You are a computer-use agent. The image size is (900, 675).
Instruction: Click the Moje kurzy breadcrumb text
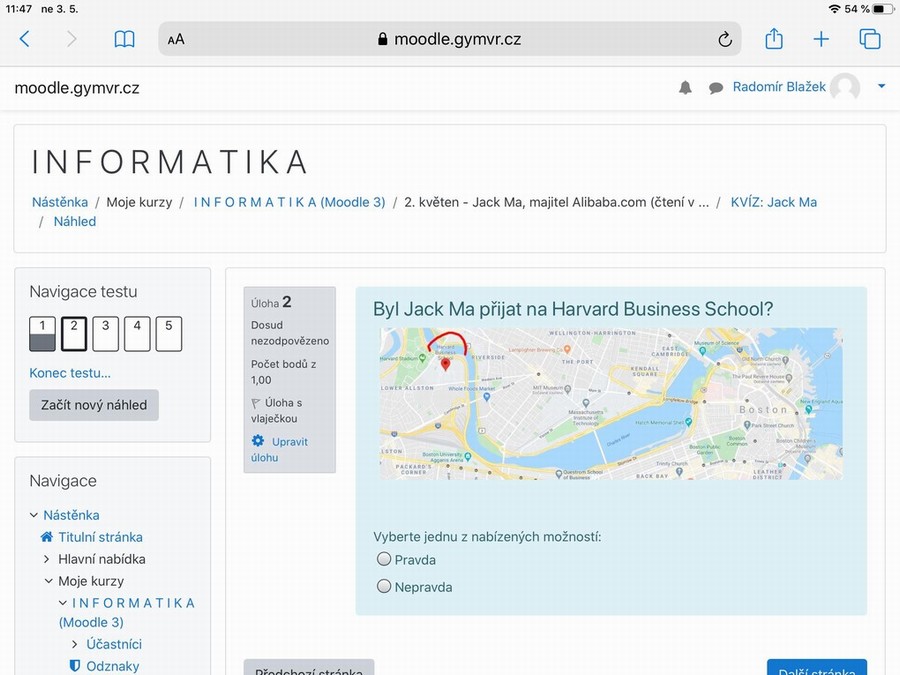pyautogui.click(x=139, y=202)
